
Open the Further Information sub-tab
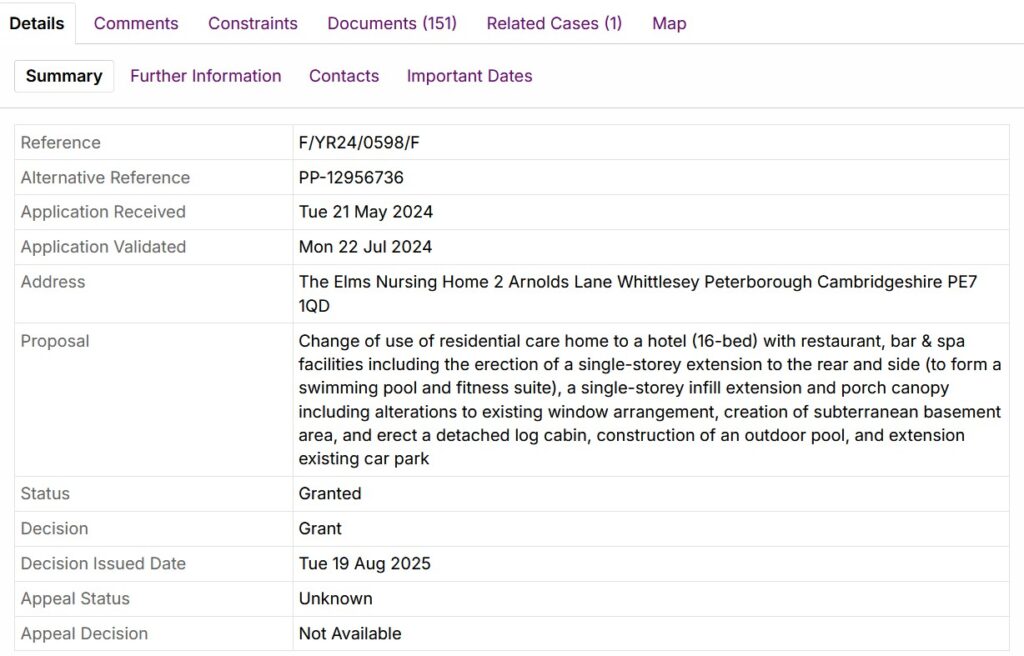(206, 76)
